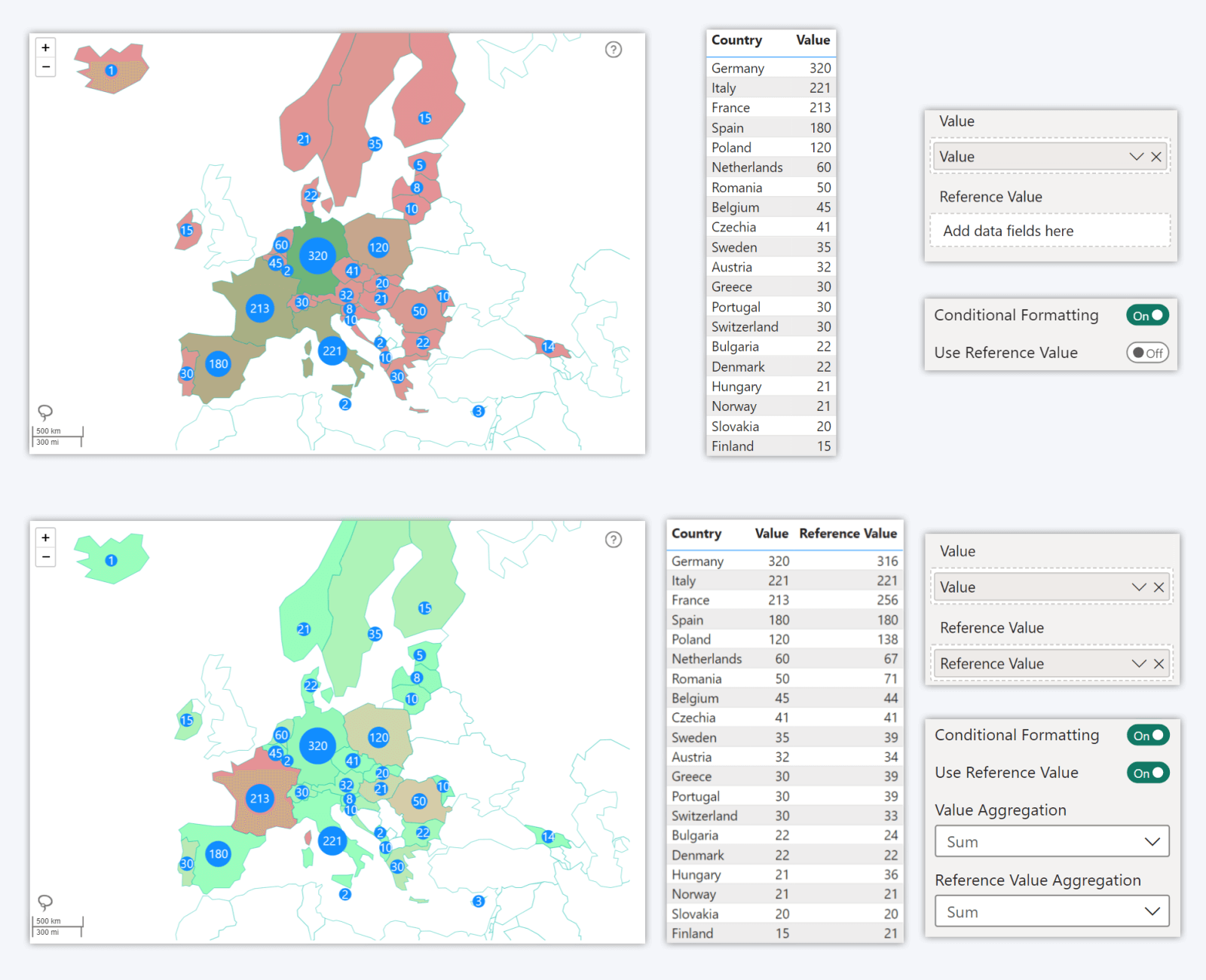Select the Poland row in the bottom table
Viewport: 1206px width, 980px height.
point(785,639)
